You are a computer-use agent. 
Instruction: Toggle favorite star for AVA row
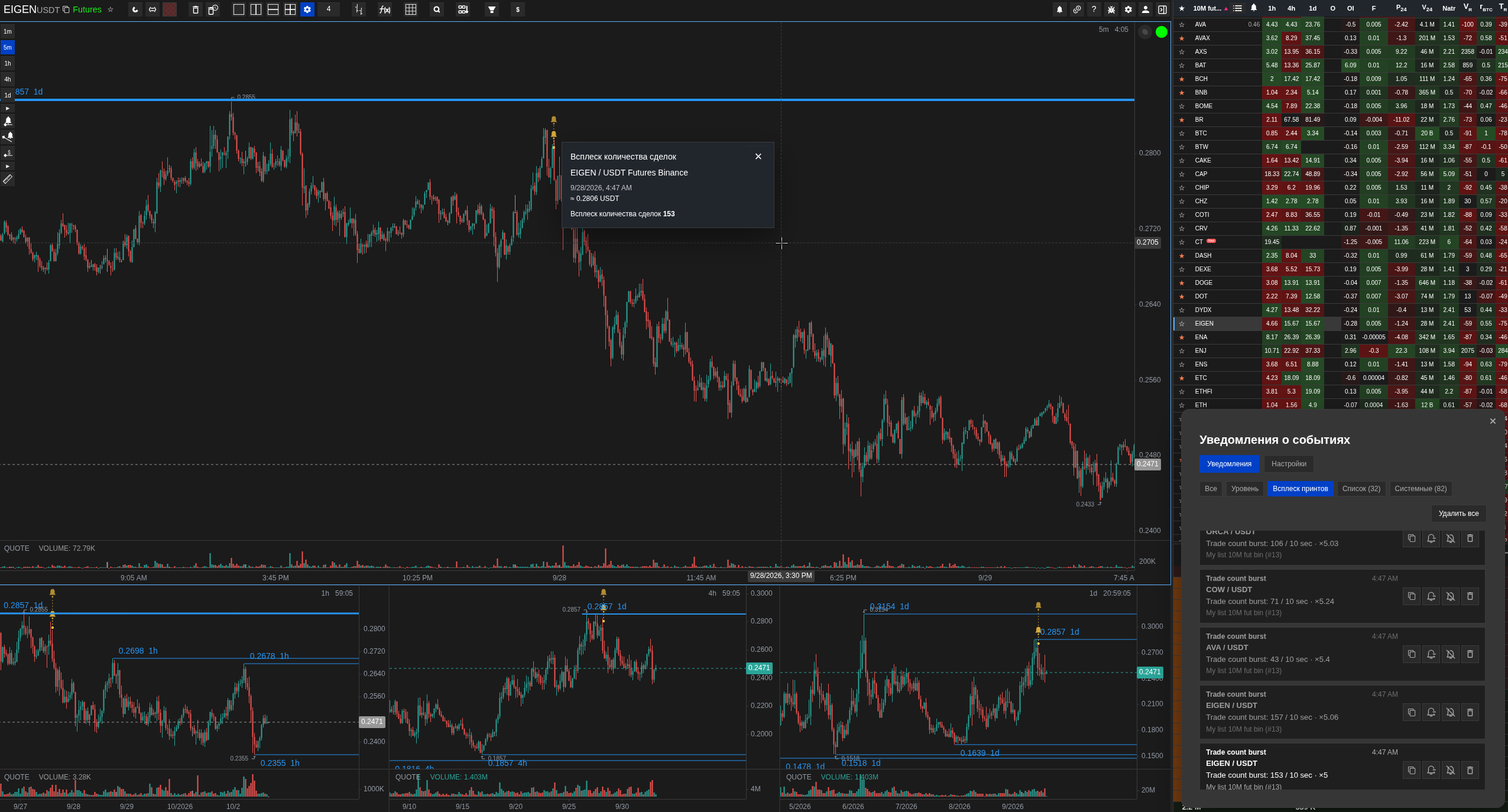(1182, 25)
